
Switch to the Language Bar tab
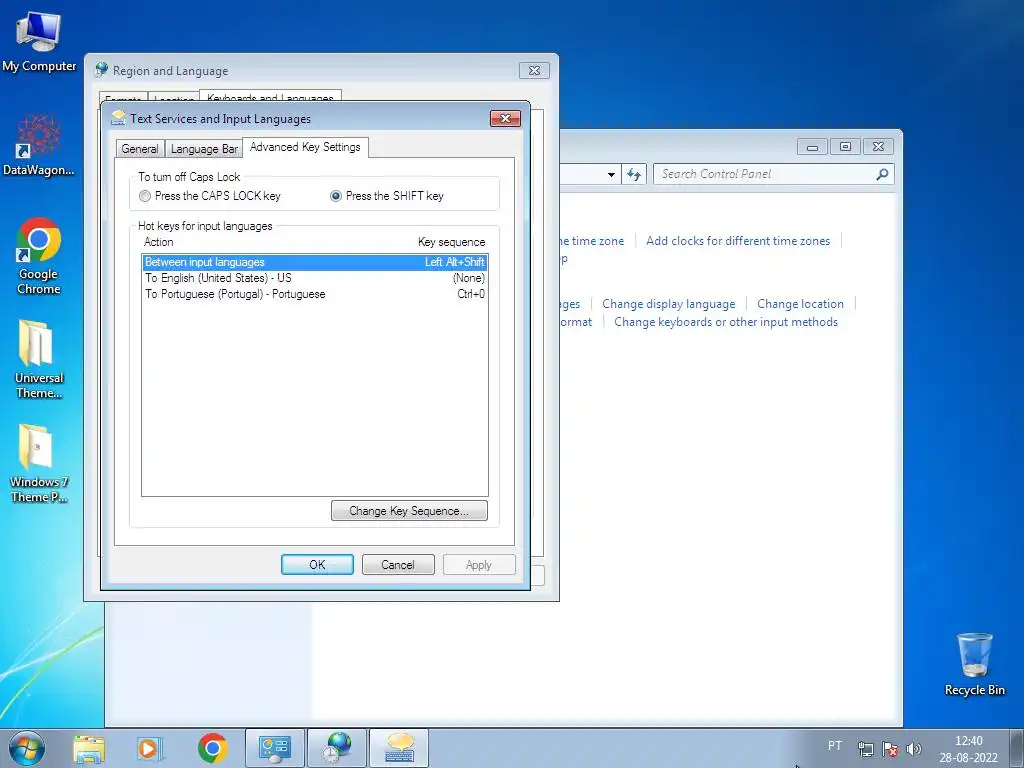point(204,149)
